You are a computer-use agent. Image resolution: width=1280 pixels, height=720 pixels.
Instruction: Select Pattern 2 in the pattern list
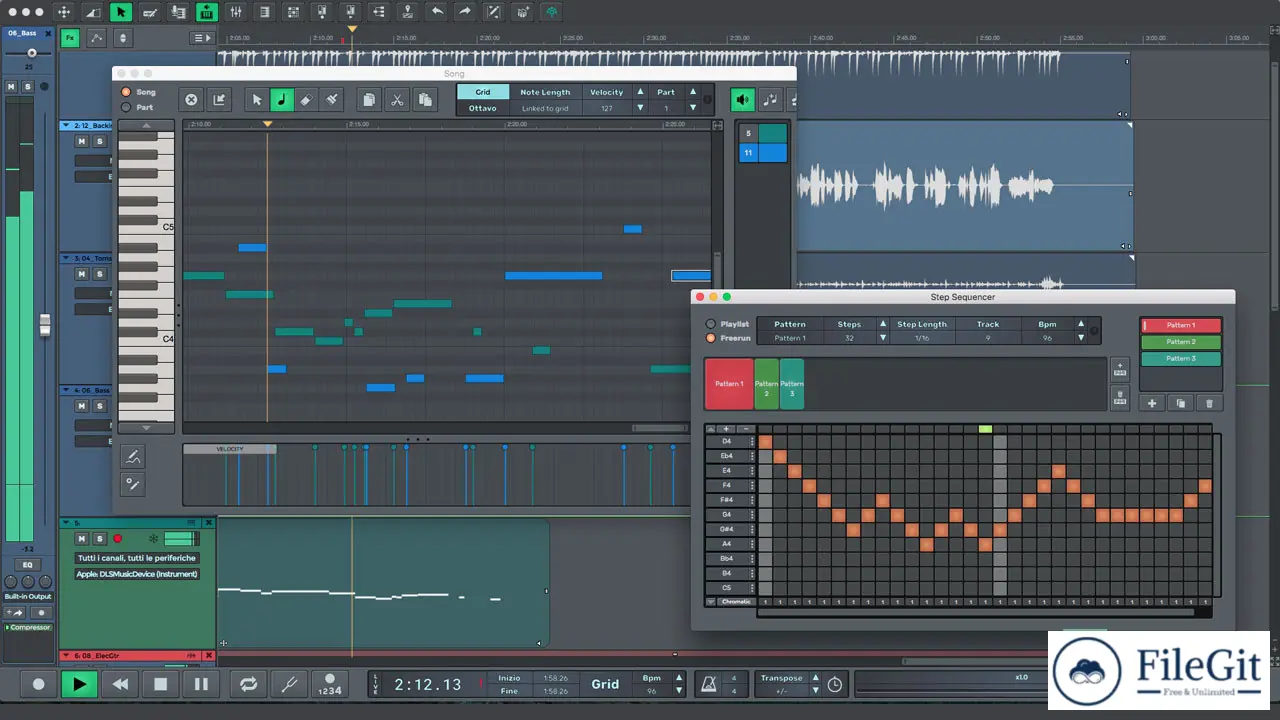coord(1181,342)
